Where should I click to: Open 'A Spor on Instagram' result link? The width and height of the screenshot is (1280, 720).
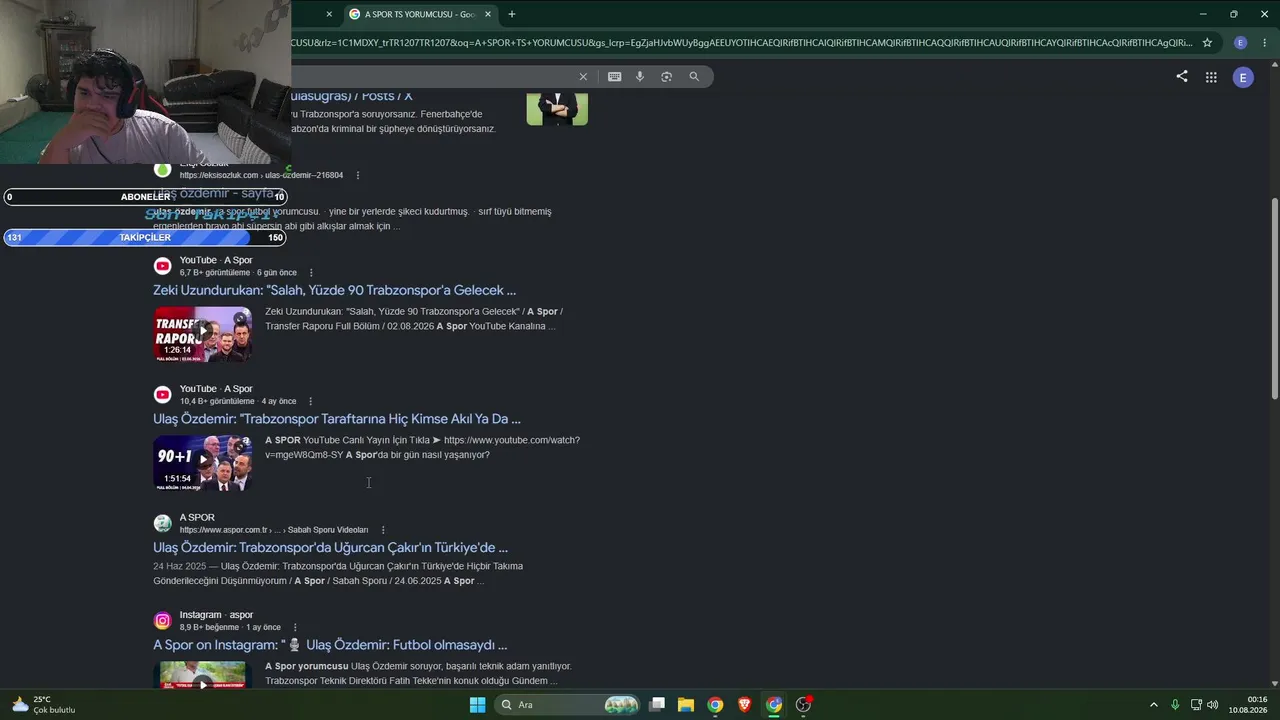(330, 645)
